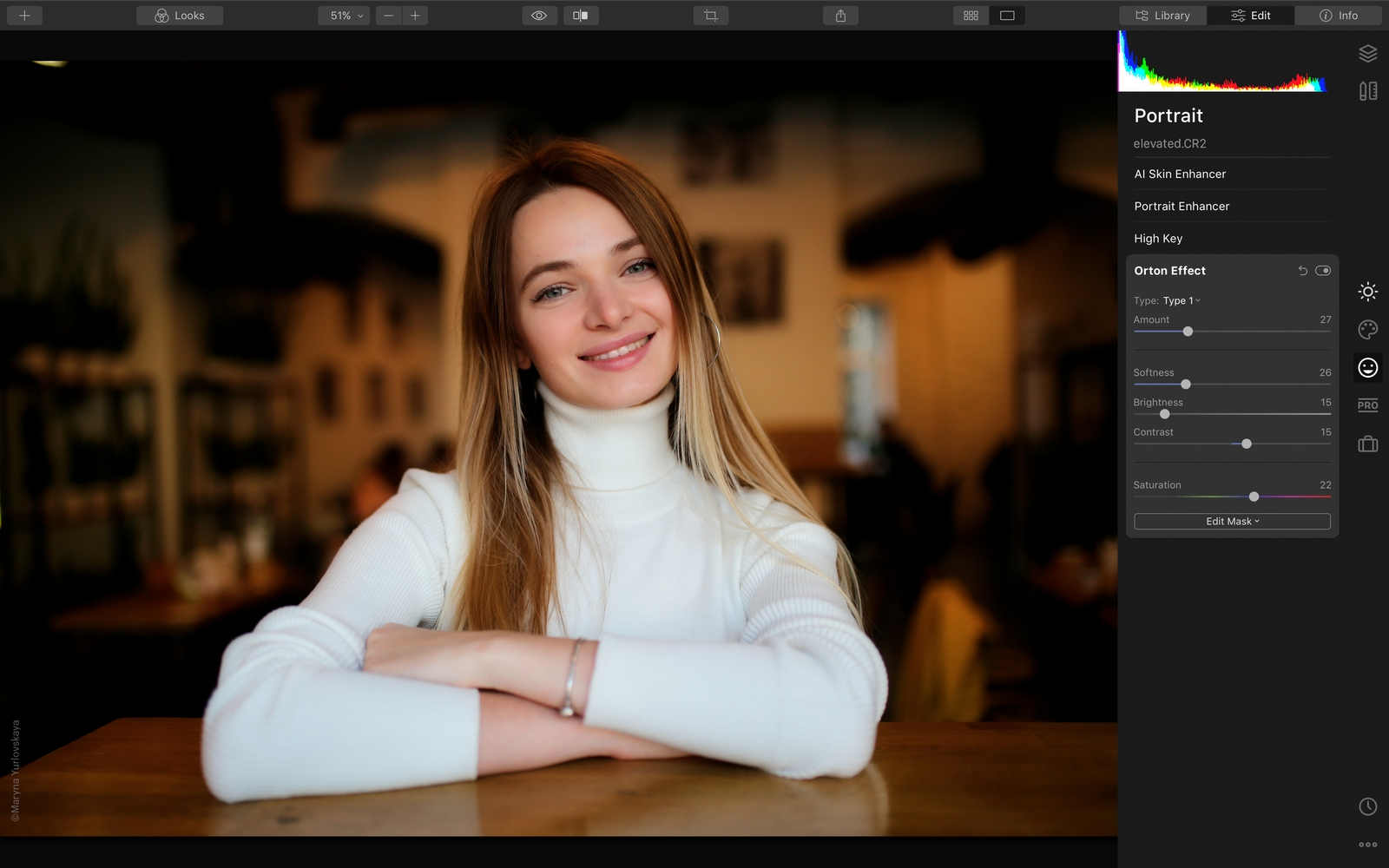
Task: Click the Saturation slider handle
Action: pyautogui.click(x=1254, y=496)
